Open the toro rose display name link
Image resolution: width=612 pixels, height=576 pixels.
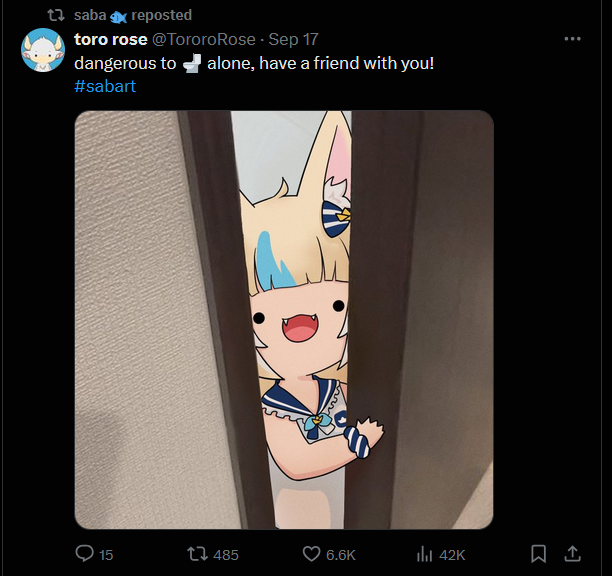[111, 39]
